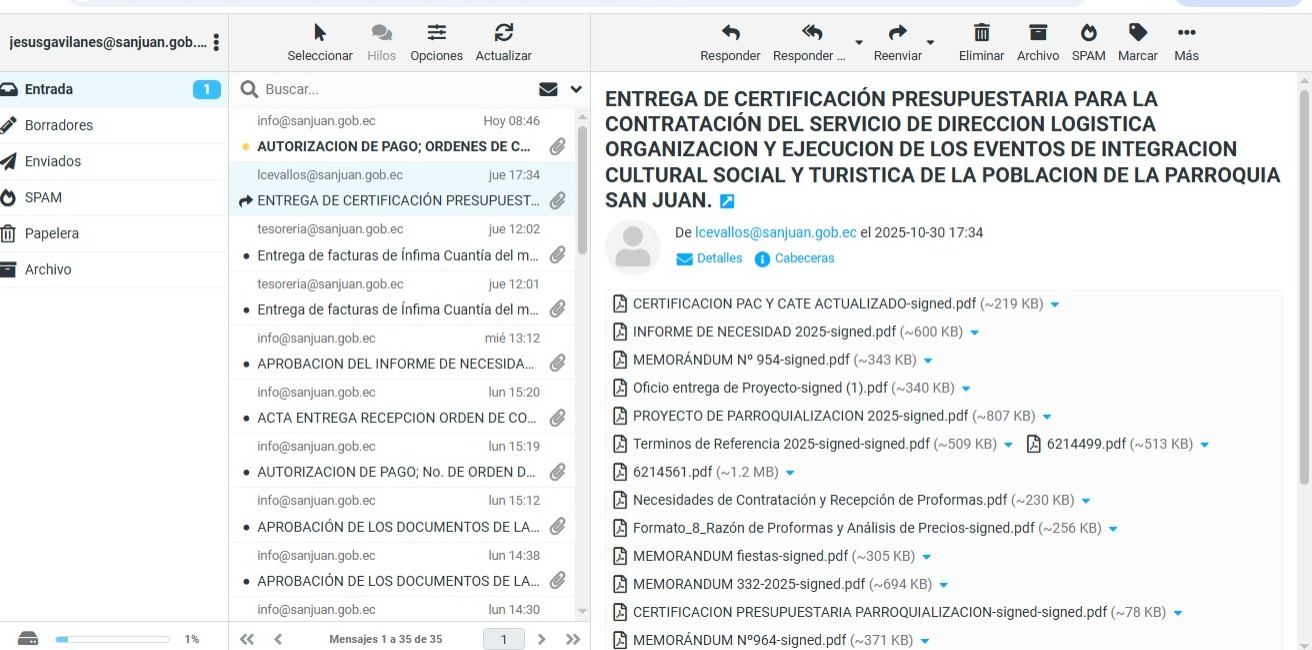This screenshot has width=1312, height=650.
Task: Mark message as SPAM in toolbar
Action: (x=1088, y=34)
